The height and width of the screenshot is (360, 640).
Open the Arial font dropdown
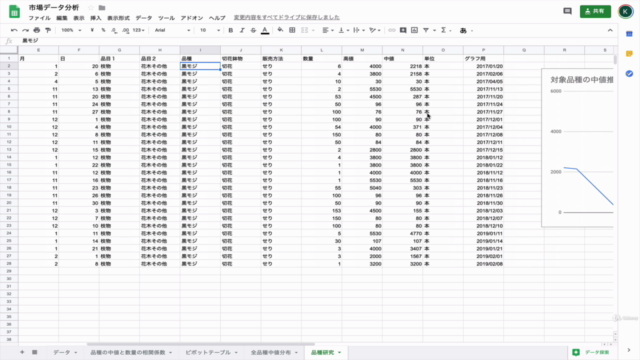tap(172, 30)
